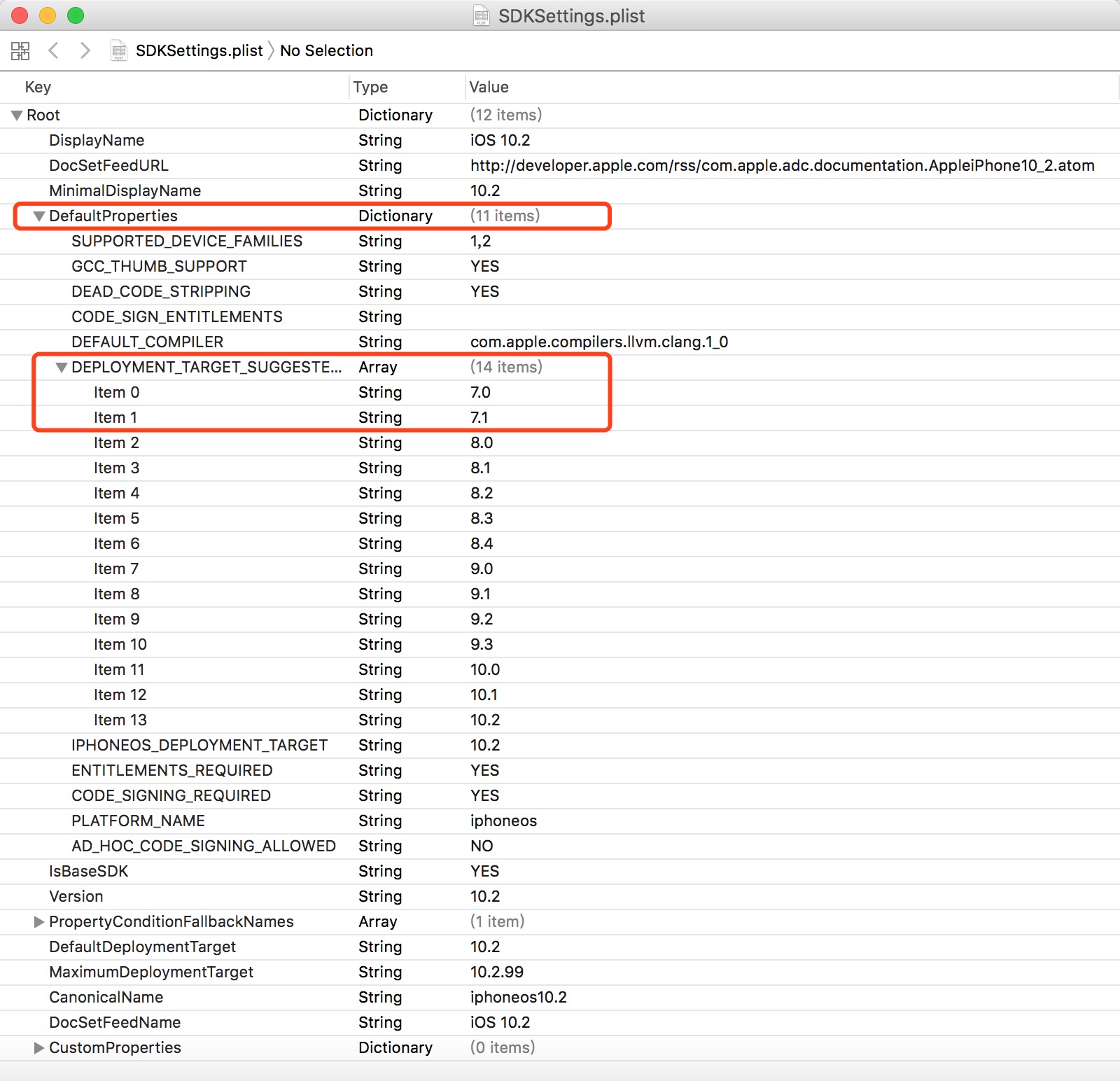Click the iOS 10.2 DisplayName value
Viewport: 1120px width, 1081px height.
click(x=500, y=140)
